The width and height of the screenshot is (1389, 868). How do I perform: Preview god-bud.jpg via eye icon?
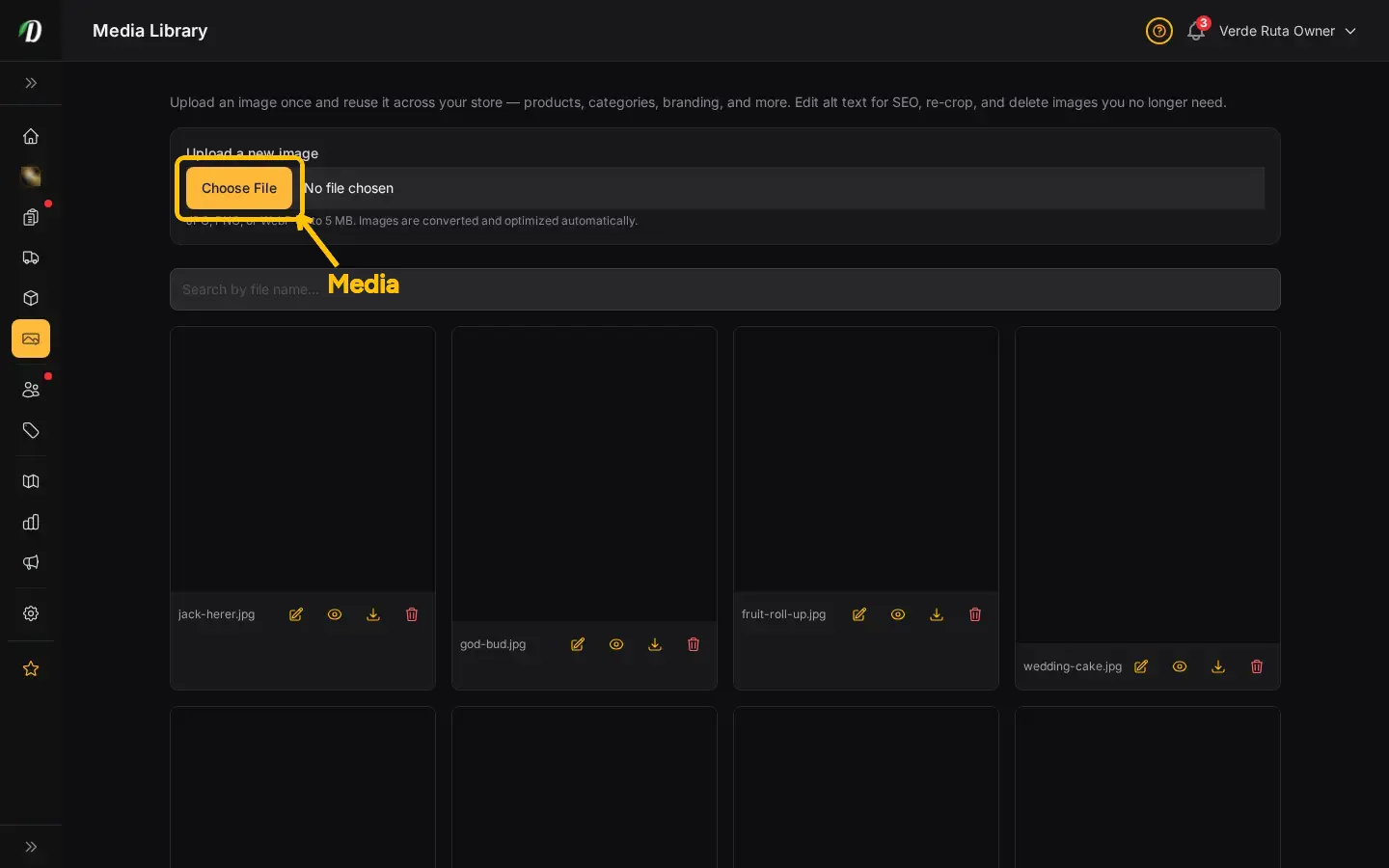[616, 644]
